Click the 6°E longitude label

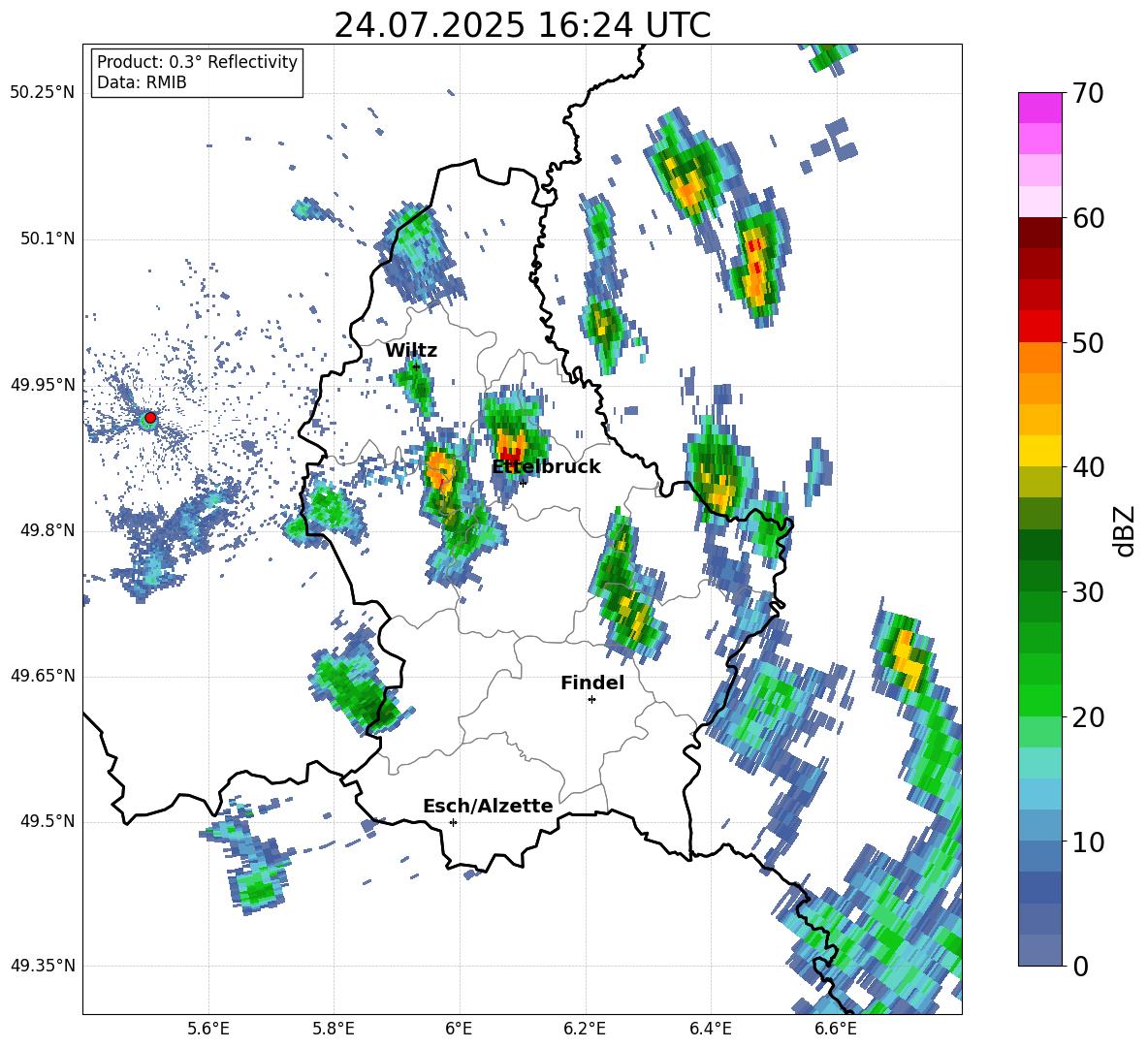click(x=459, y=1030)
